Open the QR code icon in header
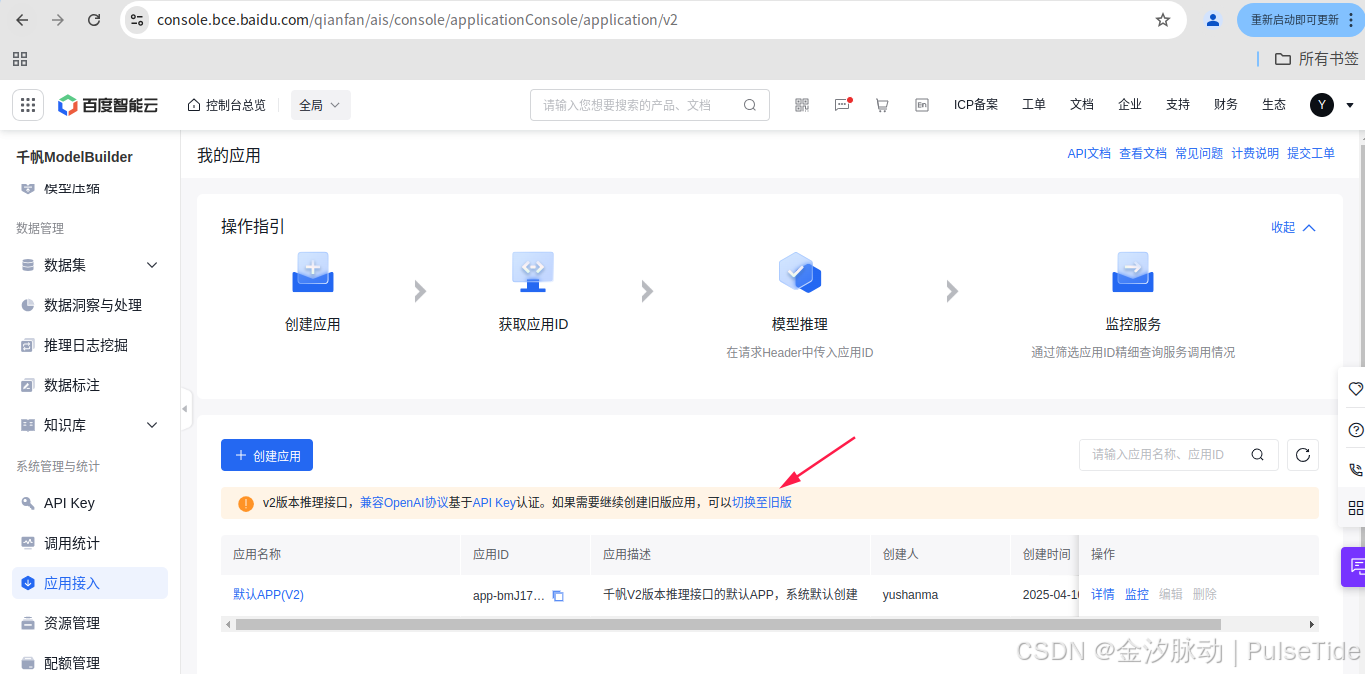Image resolution: width=1365 pixels, height=674 pixels. click(802, 105)
